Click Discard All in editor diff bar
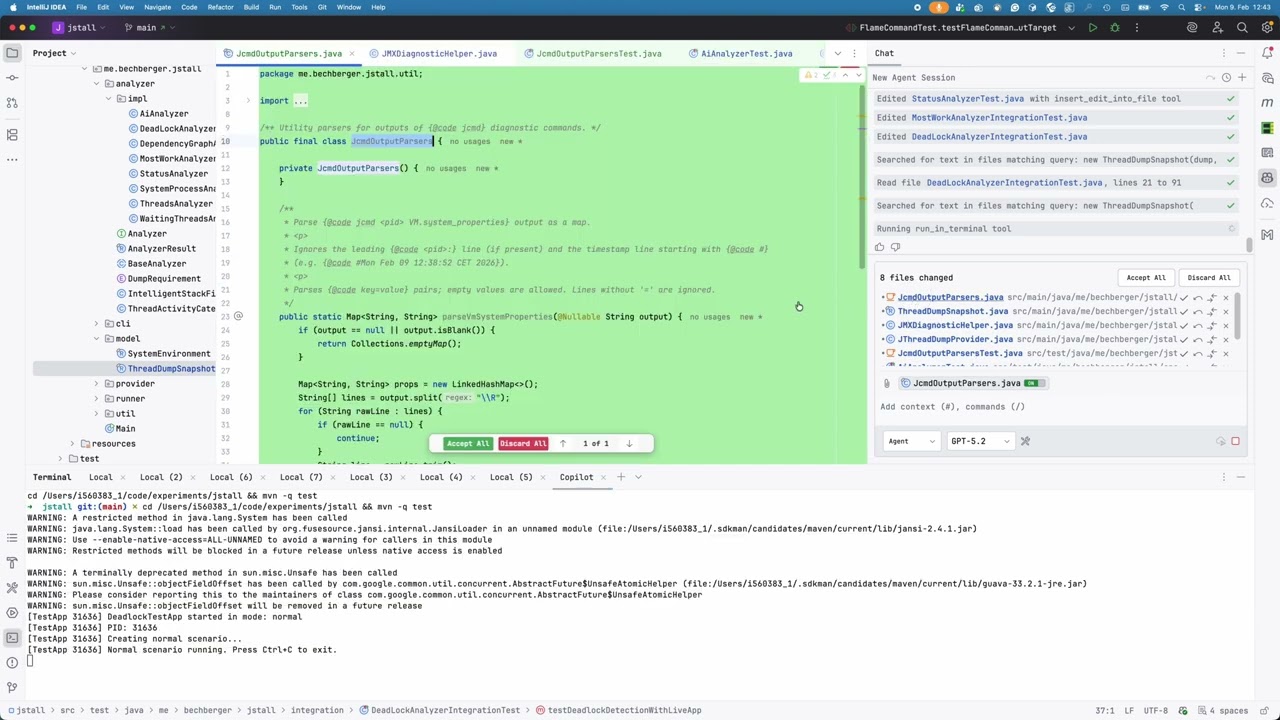 pos(523,443)
